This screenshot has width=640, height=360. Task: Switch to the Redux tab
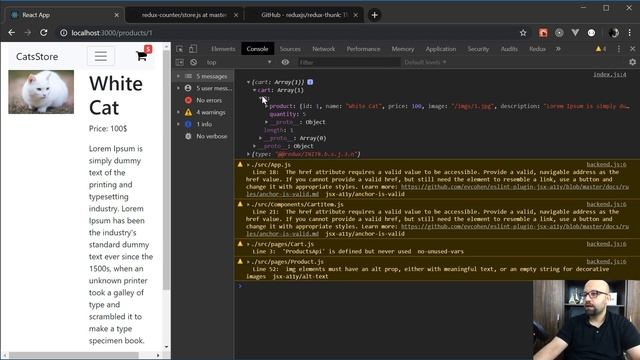click(x=538, y=49)
